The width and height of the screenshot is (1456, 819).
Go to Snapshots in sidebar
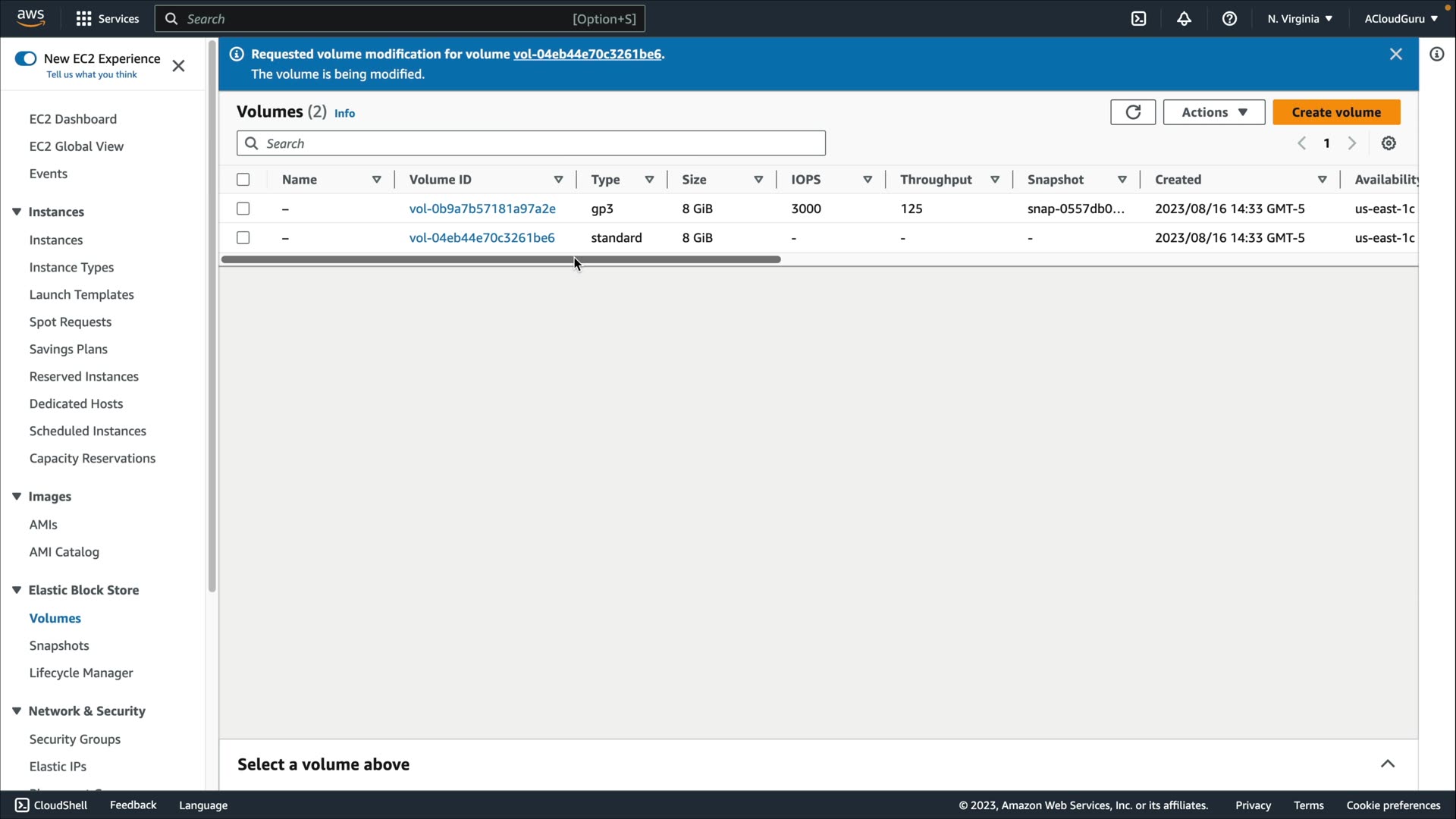click(x=59, y=645)
